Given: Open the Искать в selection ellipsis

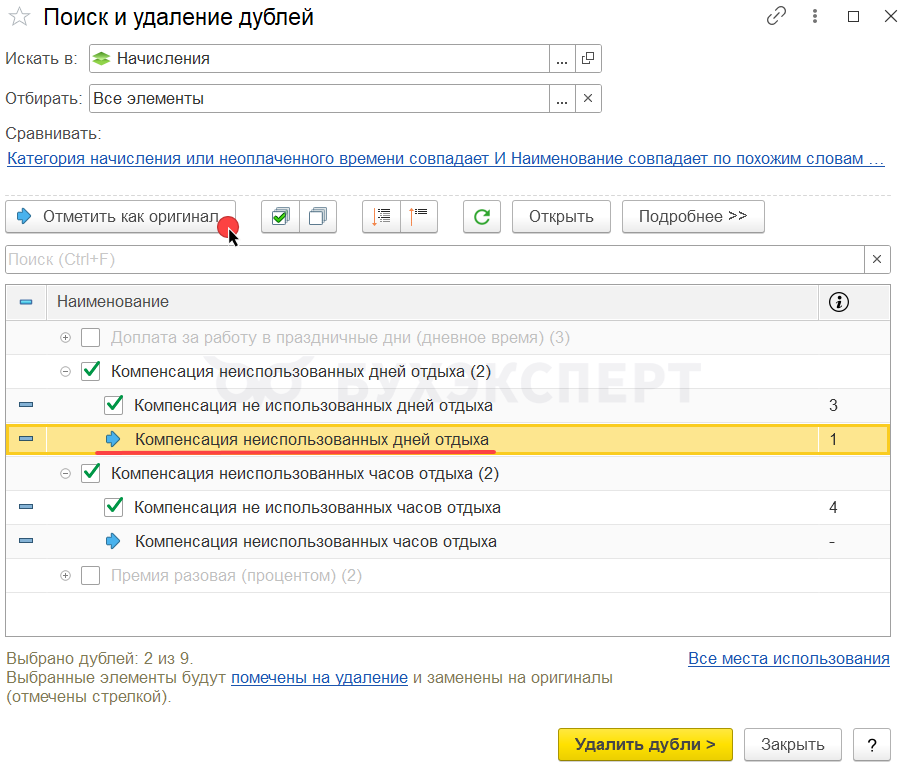Looking at the screenshot, I should [562, 59].
